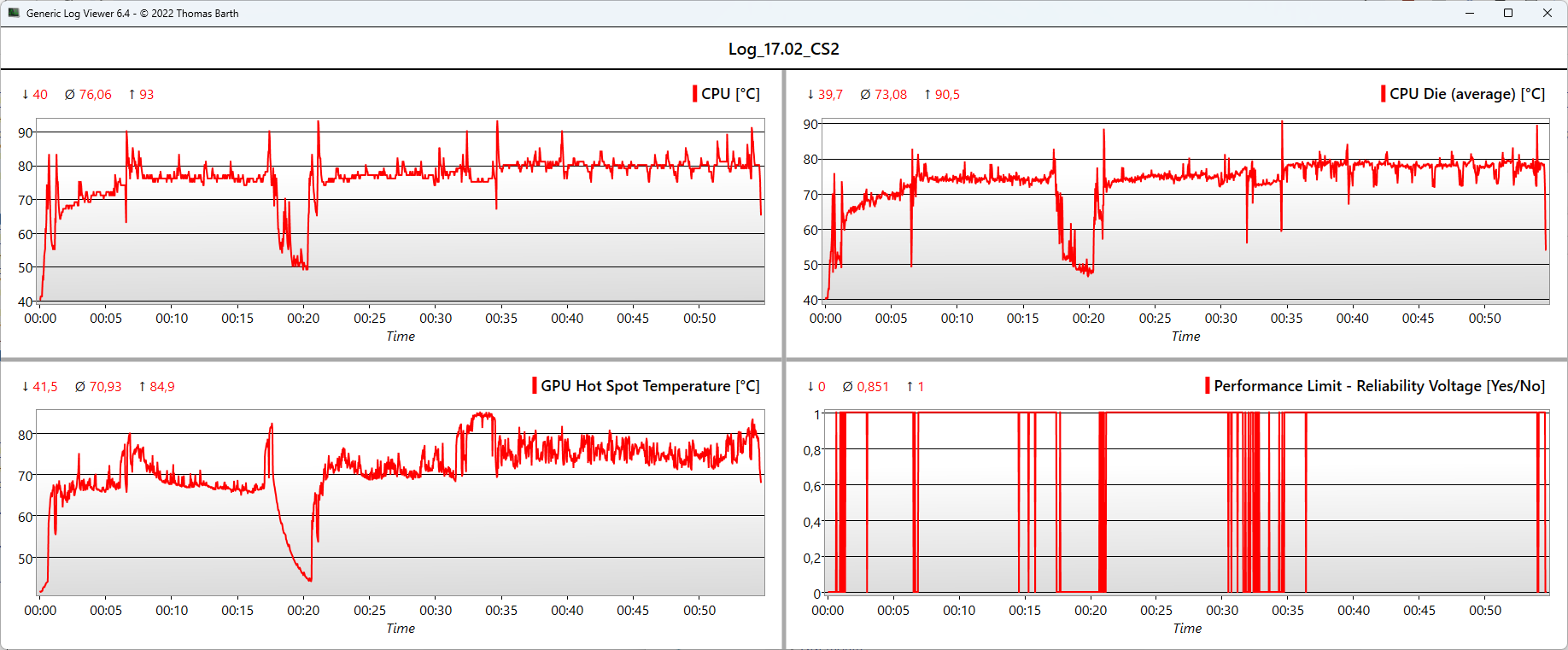The height and width of the screenshot is (650, 1568).
Task: Click Performance Limit - Reliability Voltage title
Action: tap(1378, 386)
